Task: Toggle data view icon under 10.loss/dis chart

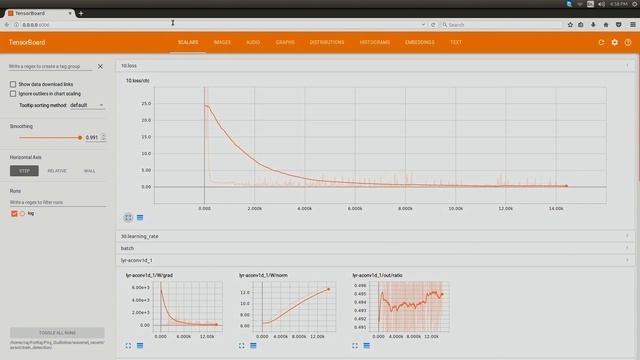Action: pos(140,218)
